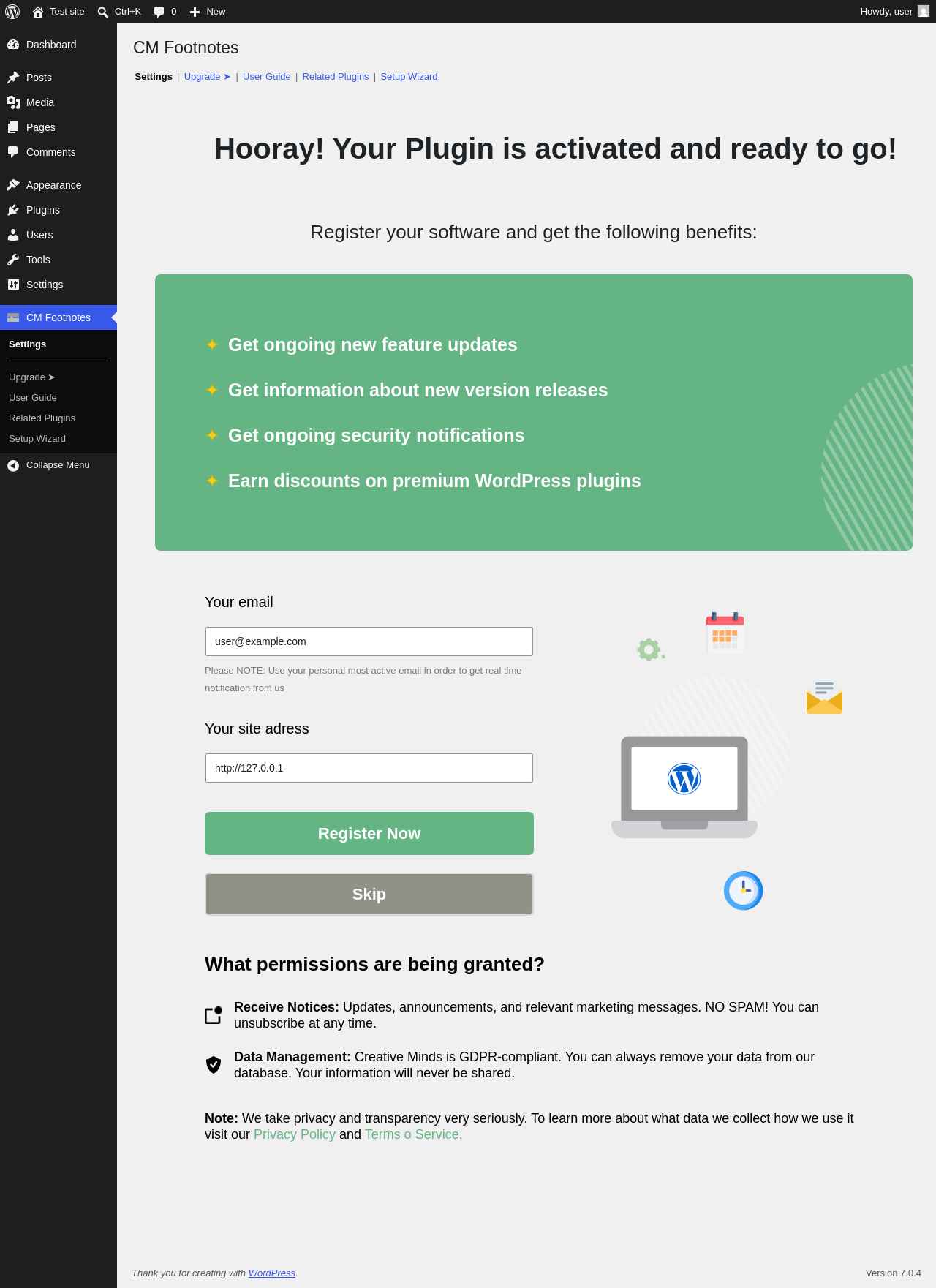The width and height of the screenshot is (936, 1288).
Task: Click the laptop WordPress illustration
Action: (x=684, y=787)
